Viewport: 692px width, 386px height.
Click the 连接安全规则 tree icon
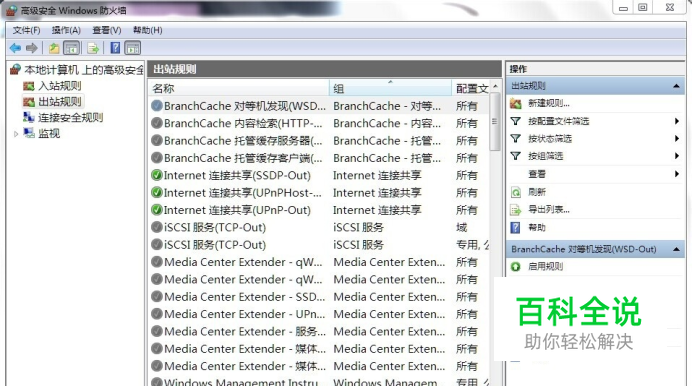[x=29, y=117]
